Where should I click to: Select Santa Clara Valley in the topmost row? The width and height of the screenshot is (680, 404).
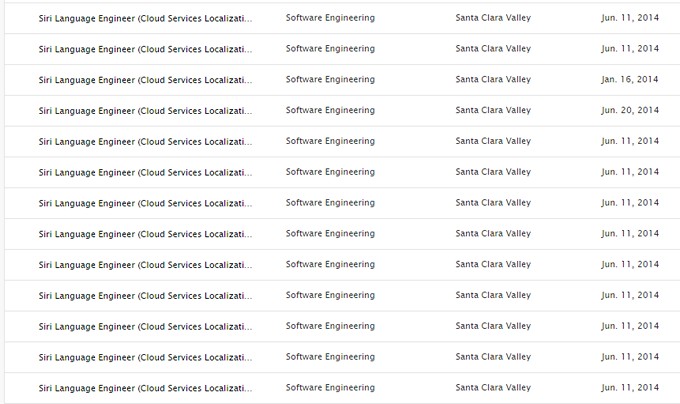pos(493,18)
